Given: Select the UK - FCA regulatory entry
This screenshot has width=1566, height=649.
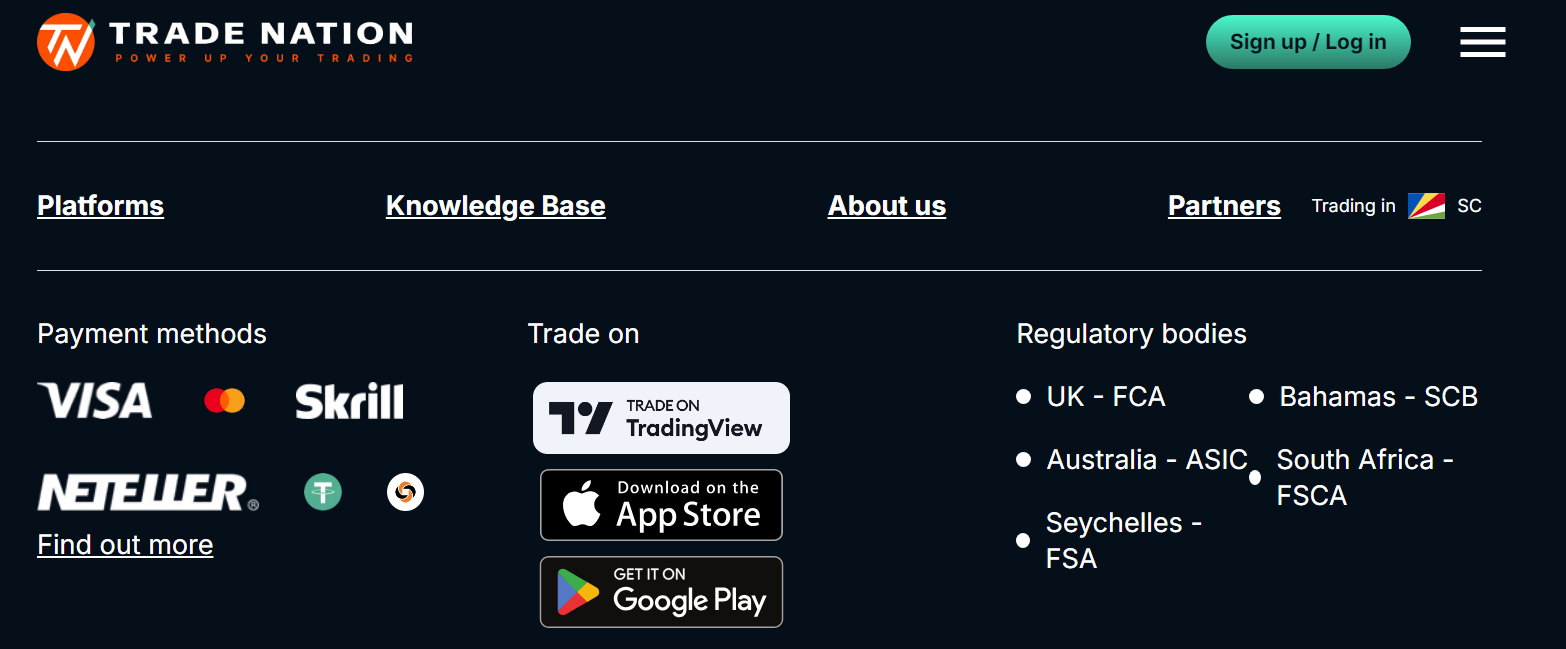Looking at the screenshot, I should click(x=1105, y=397).
